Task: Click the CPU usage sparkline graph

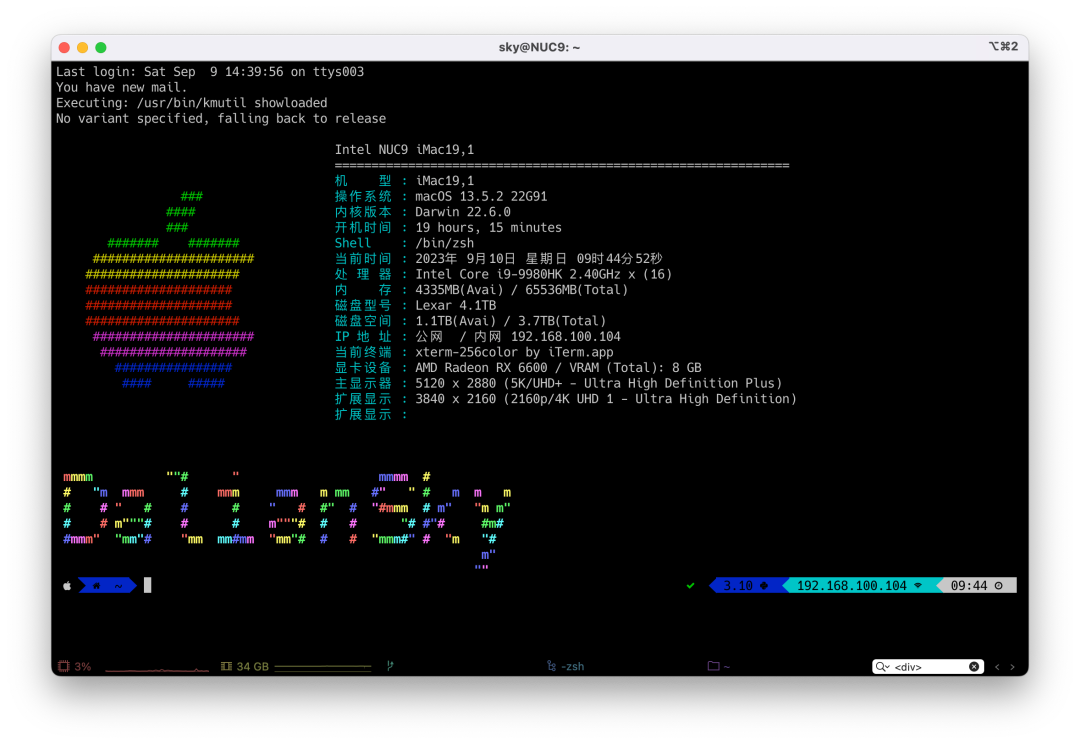Action: coord(156,668)
